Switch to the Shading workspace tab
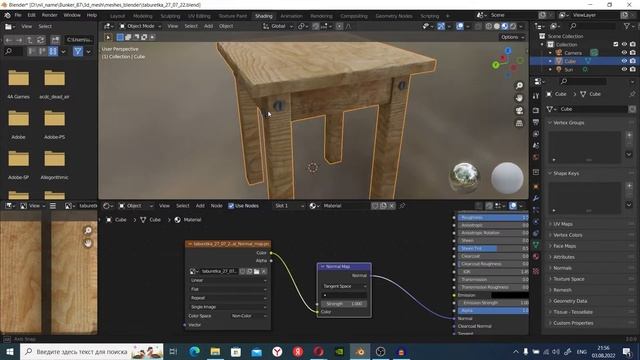The height and width of the screenshot is (360, 640). click(x=264, y=16)
